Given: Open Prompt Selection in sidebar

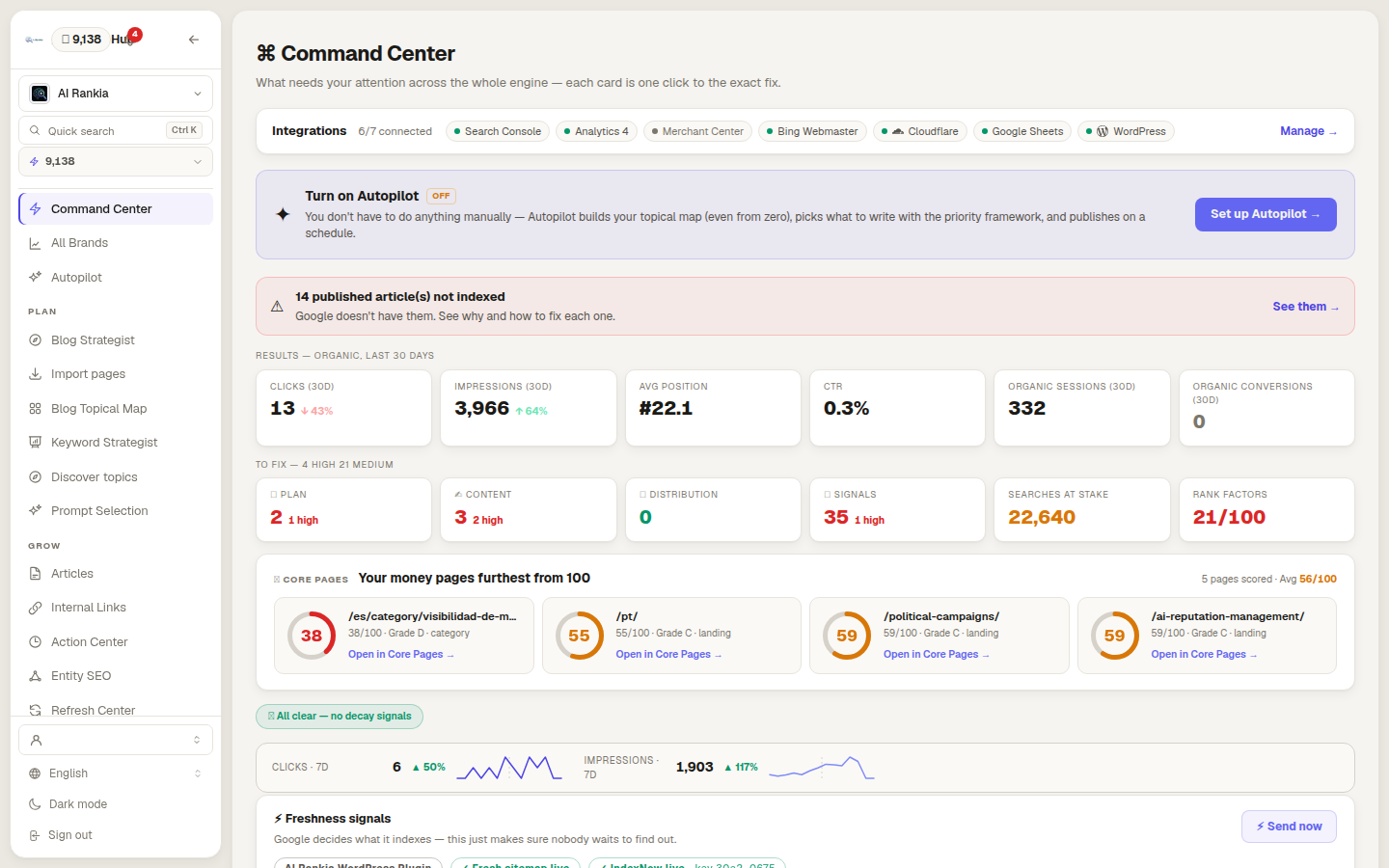Looking at the screenshot, I should (116, 511).
